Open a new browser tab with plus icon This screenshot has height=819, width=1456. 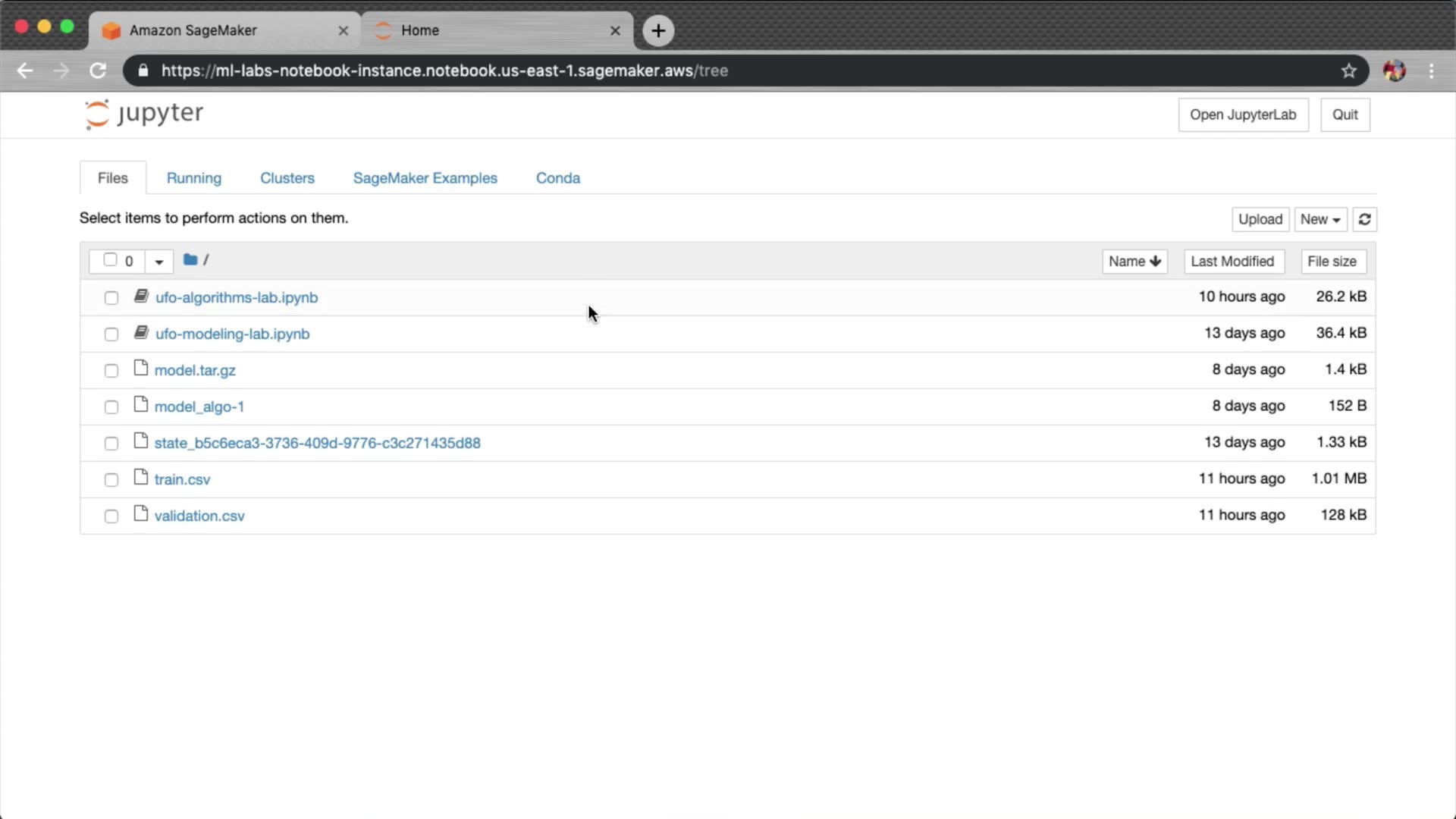click(658, 30)
